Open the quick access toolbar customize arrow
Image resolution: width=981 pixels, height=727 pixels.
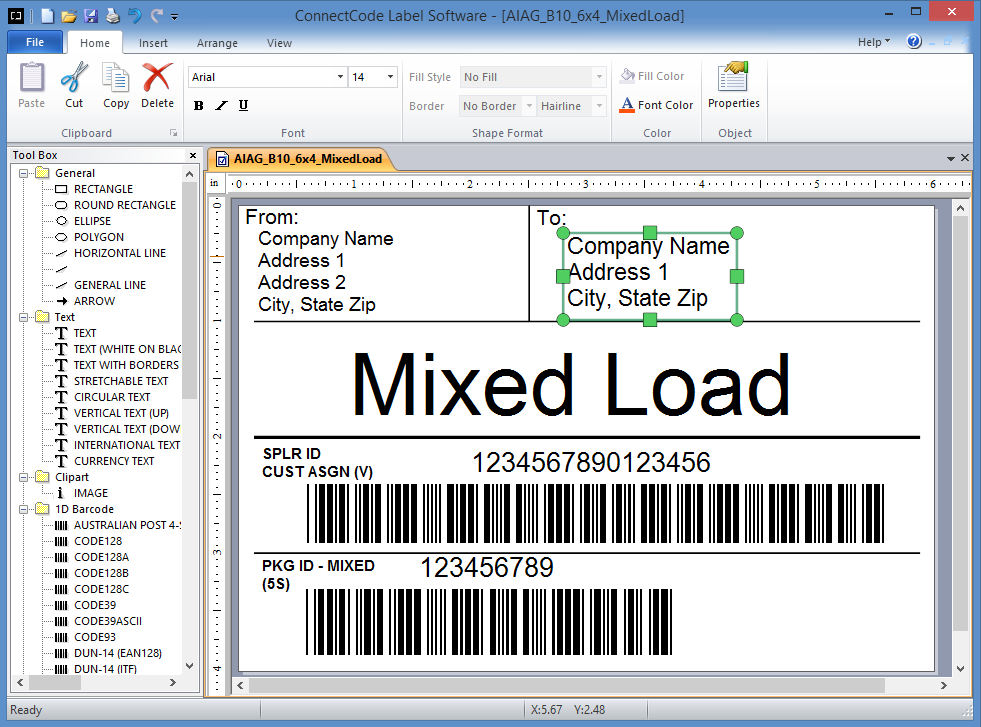pos(175,17)
